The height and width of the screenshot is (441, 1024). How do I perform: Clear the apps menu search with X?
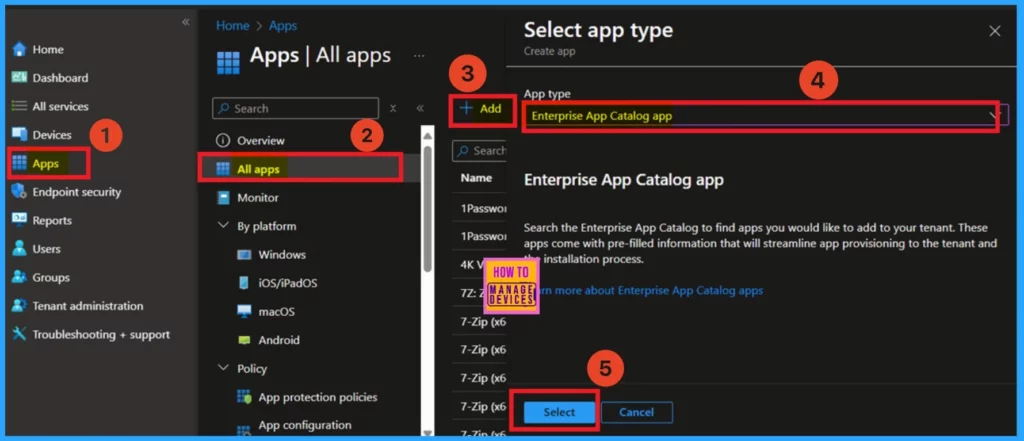(392, 108)
